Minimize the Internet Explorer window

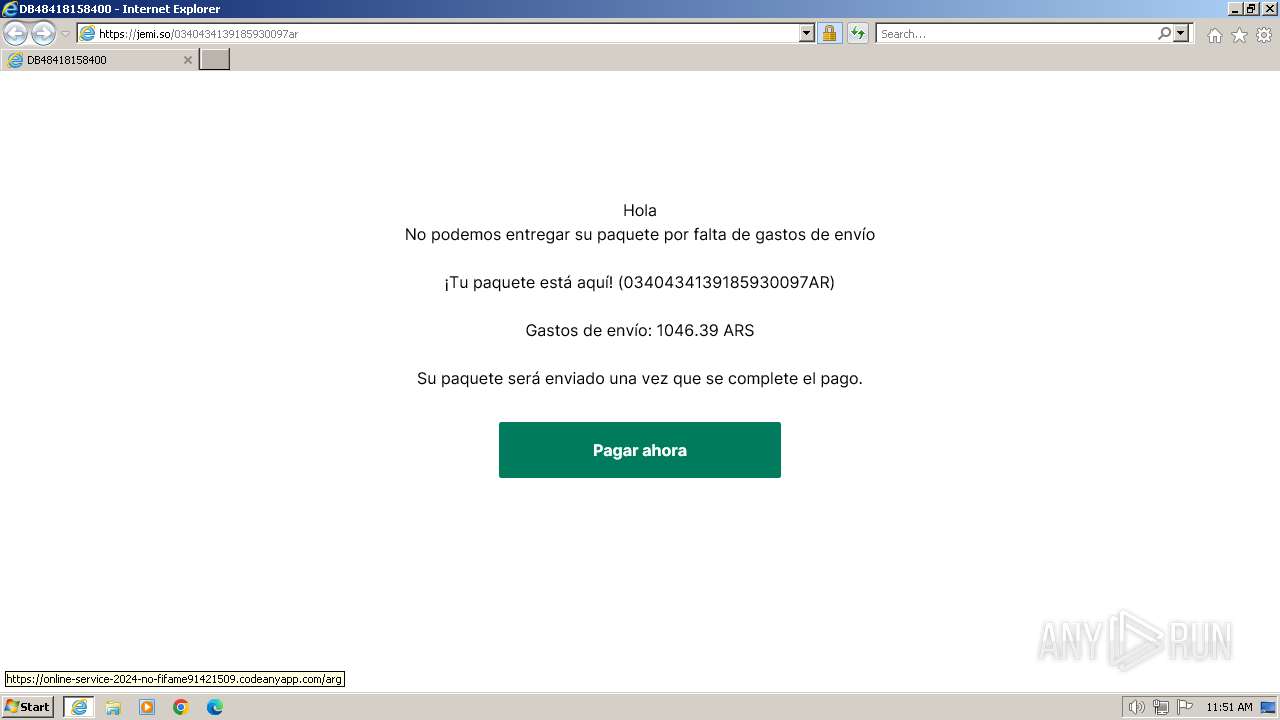(1234, 9)
